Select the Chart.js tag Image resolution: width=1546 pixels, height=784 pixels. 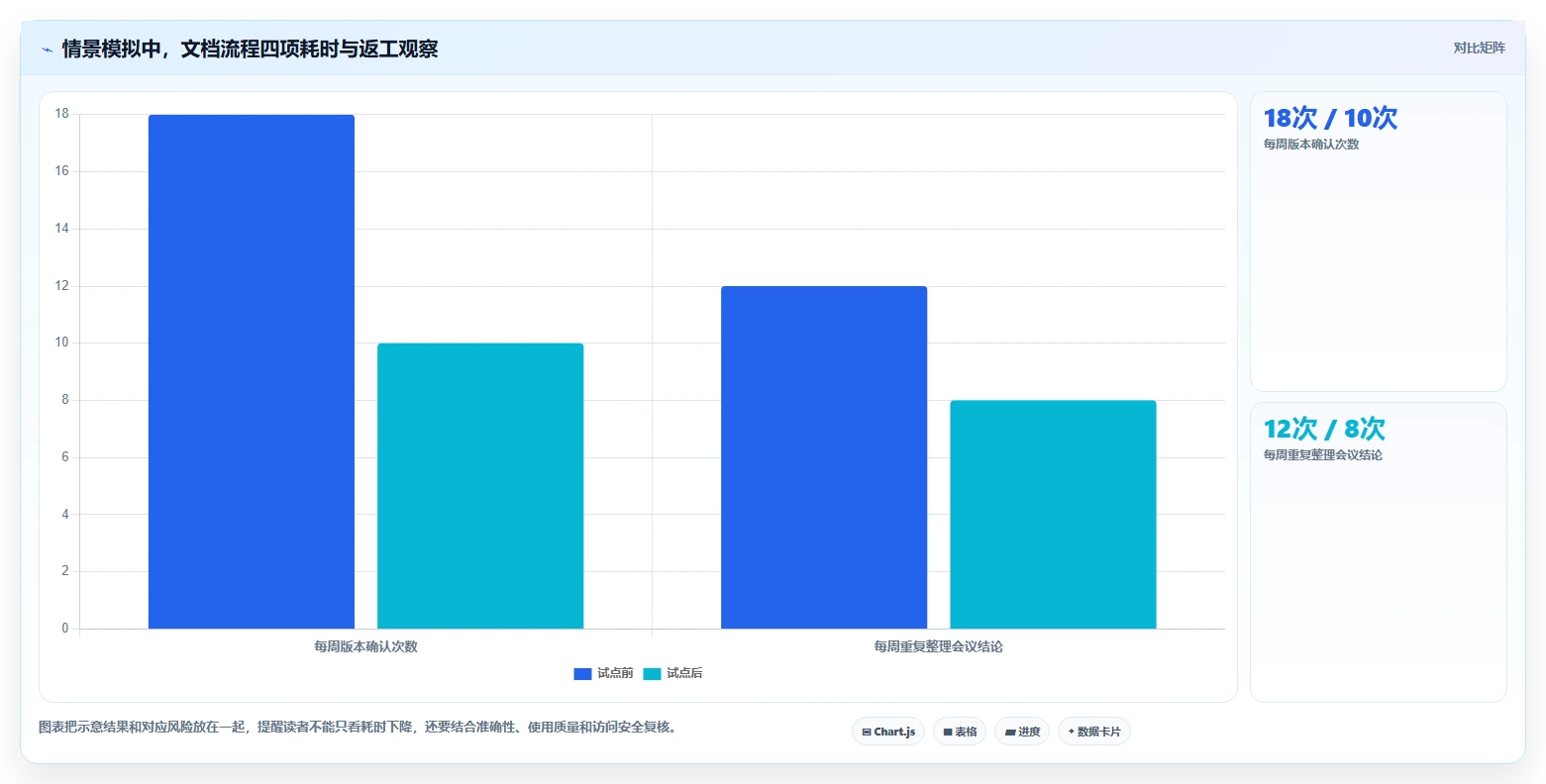click(888, 732)
